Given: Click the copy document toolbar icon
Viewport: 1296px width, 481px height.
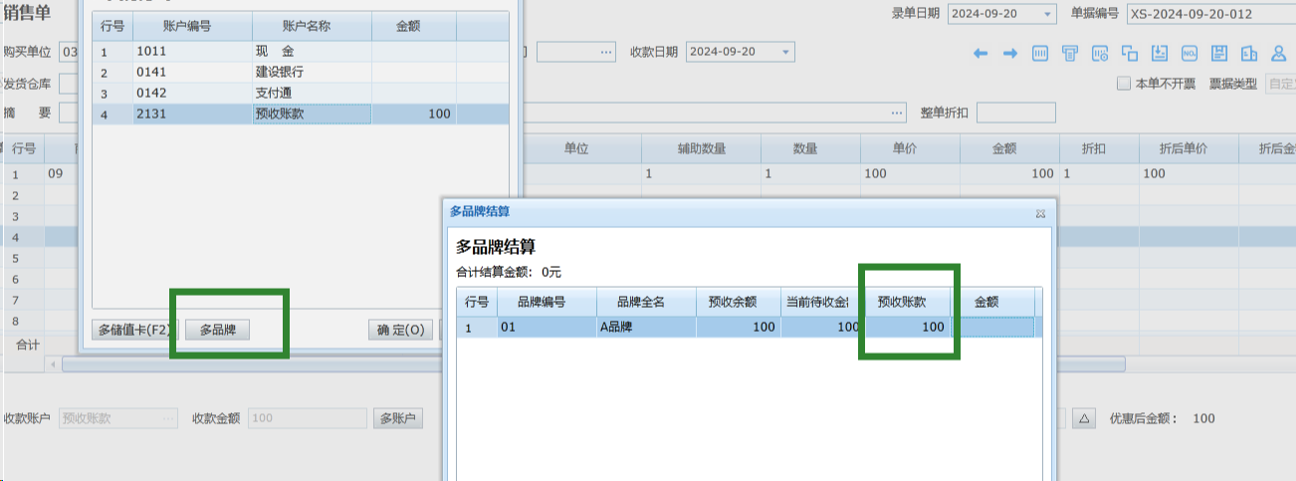Looking at the screenshot, I should 1130,53.
